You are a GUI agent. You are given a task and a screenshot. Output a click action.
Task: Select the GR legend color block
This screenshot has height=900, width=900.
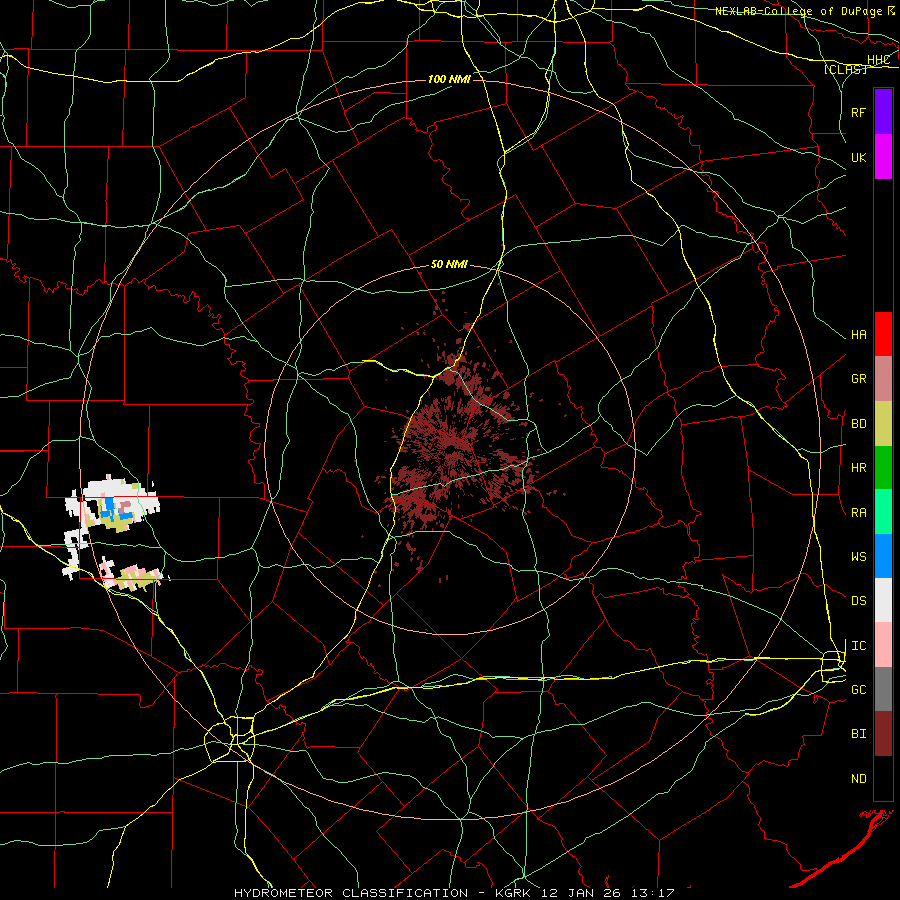point(883,378)
